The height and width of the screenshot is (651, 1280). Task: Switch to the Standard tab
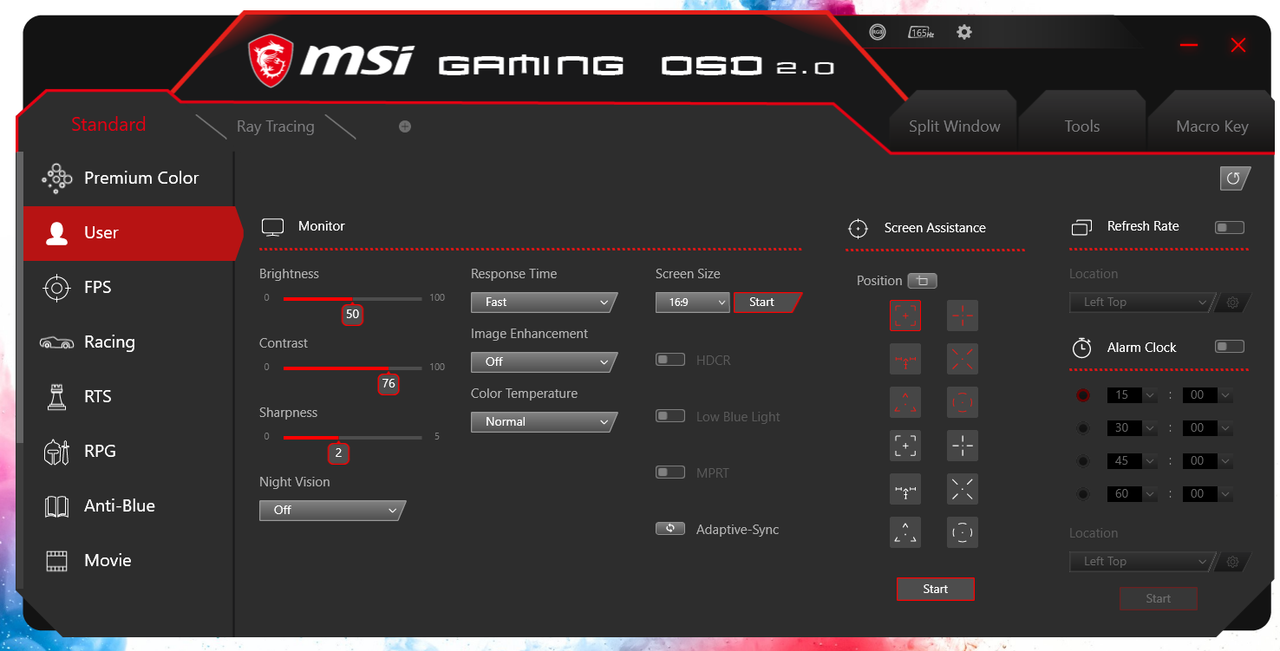pyautogui.click(x=108, y=125)
